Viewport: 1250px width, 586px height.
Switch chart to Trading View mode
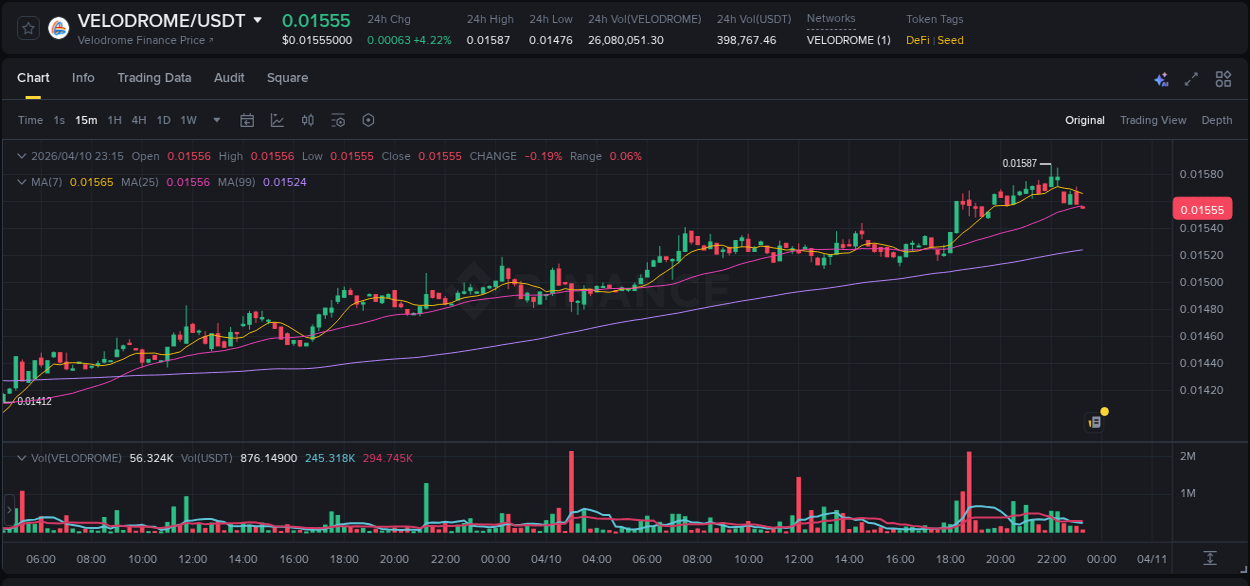point(1153,120)
